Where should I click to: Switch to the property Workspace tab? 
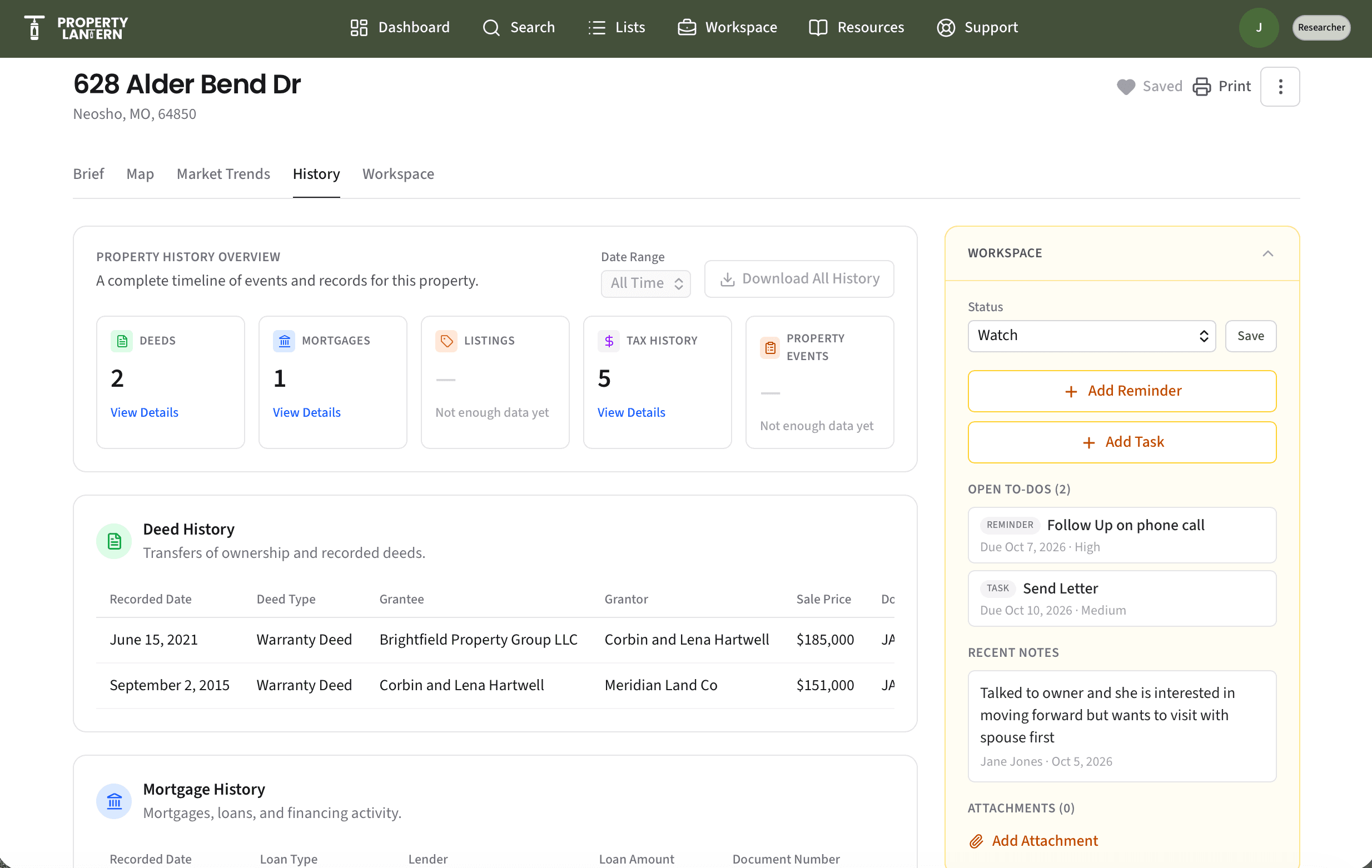click(x=398, y=174)
